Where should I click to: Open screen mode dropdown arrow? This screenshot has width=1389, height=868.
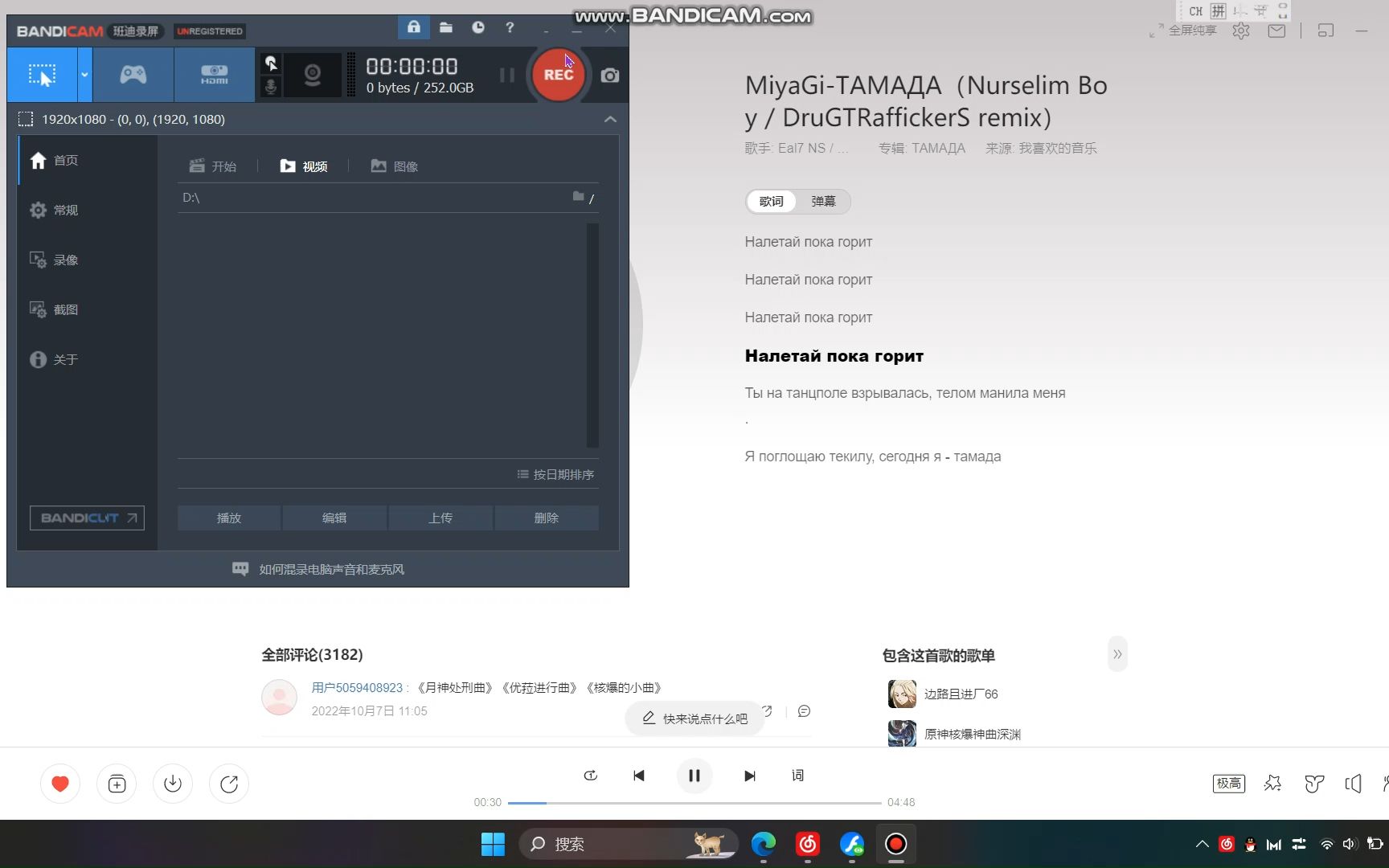click(x=84, y=75)
